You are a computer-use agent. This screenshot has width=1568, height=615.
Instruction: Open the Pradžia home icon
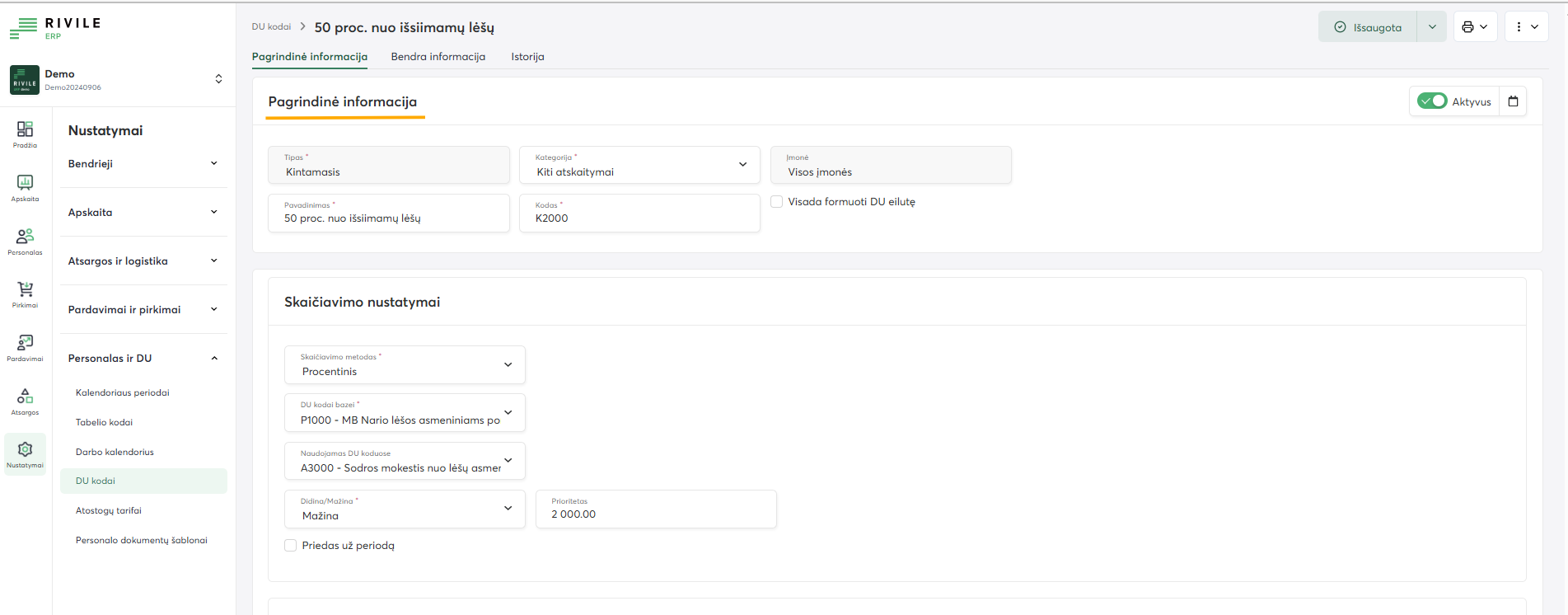click(25, 134)
